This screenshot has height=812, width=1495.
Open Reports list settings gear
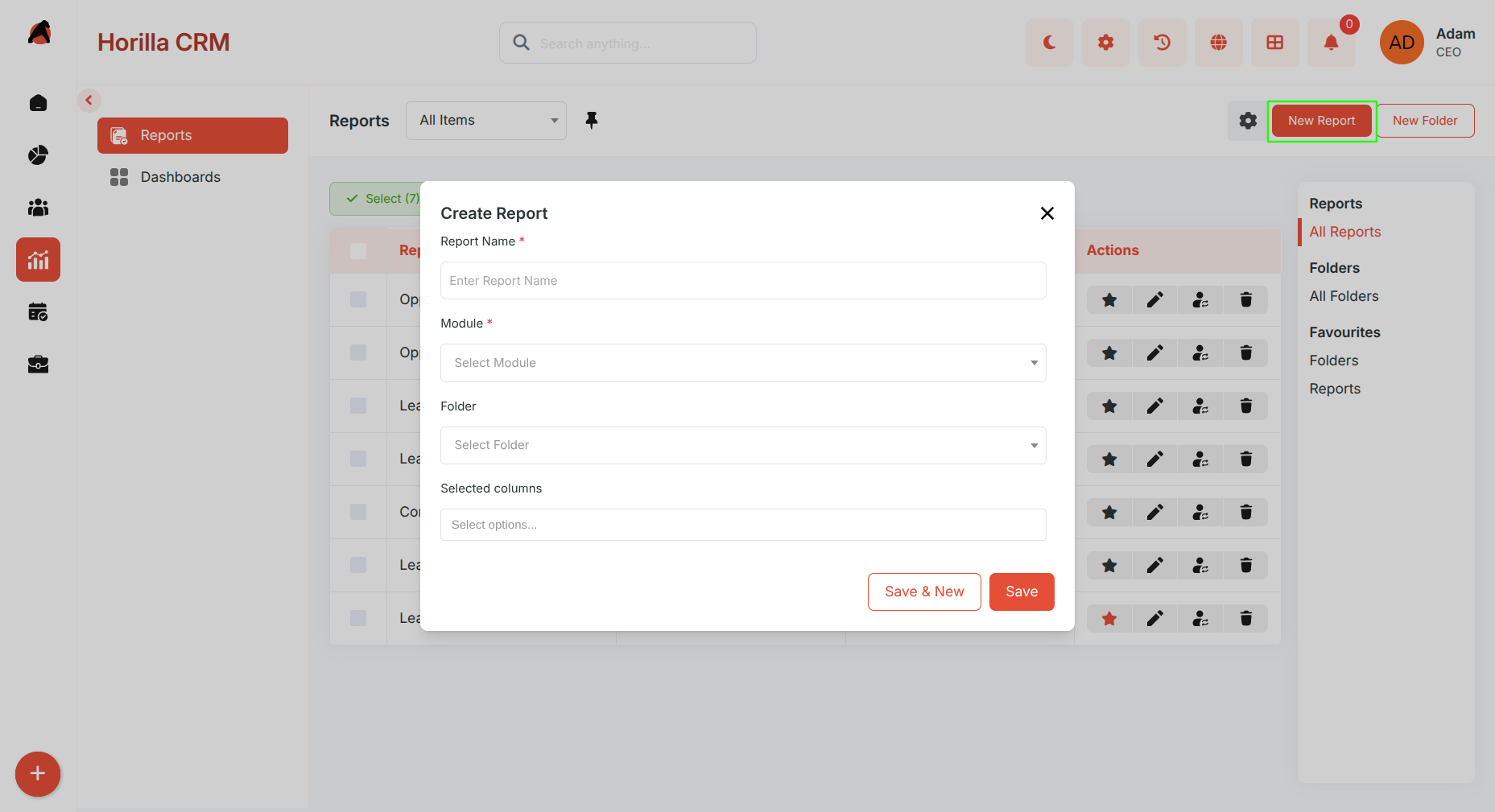1248,121
